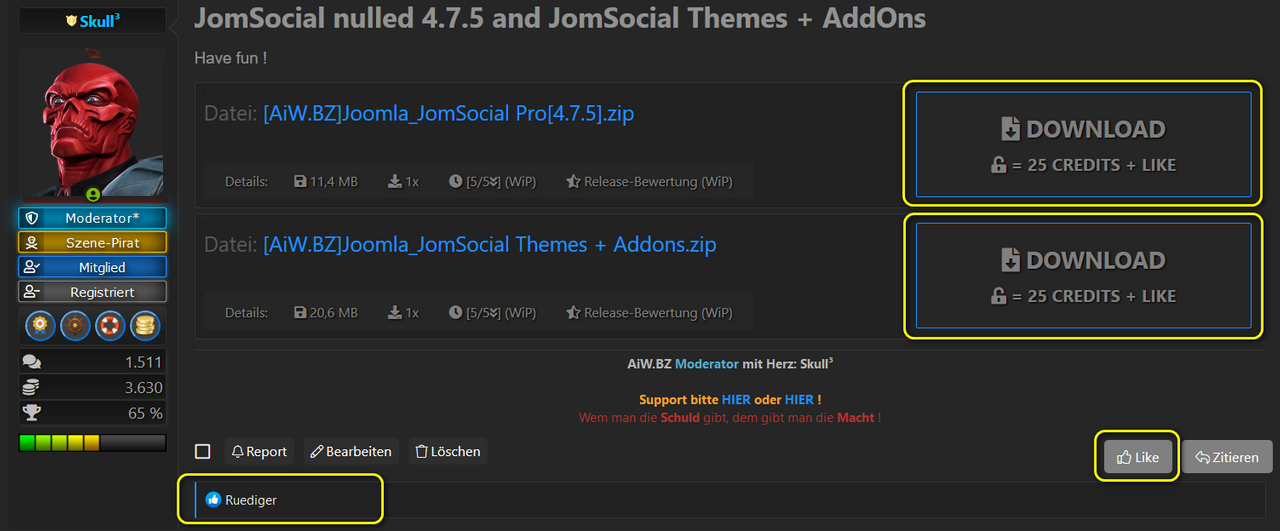1280x531 pixels.
Task: Click the shield icon next to Skull³ name
Action: (71, 20)
